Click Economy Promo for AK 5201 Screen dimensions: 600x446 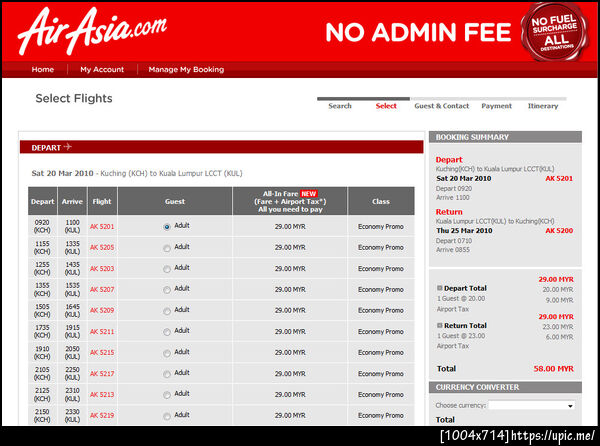pyautogui.click(x=381, y=227)
